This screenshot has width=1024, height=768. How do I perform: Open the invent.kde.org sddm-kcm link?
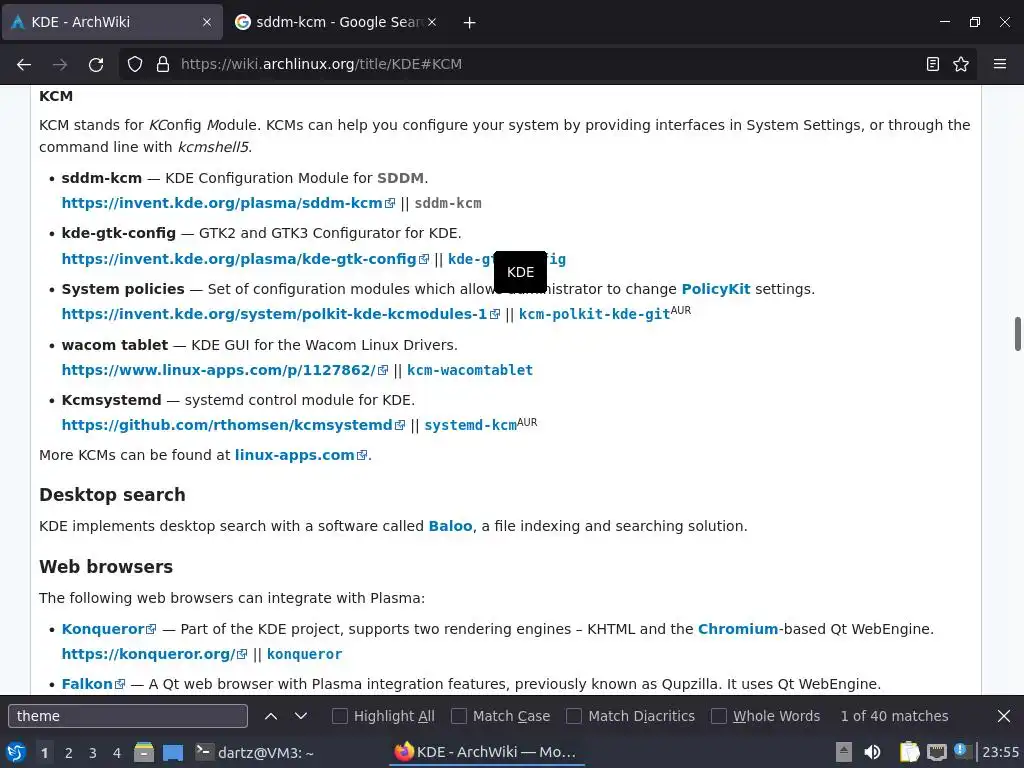[228, 203]
